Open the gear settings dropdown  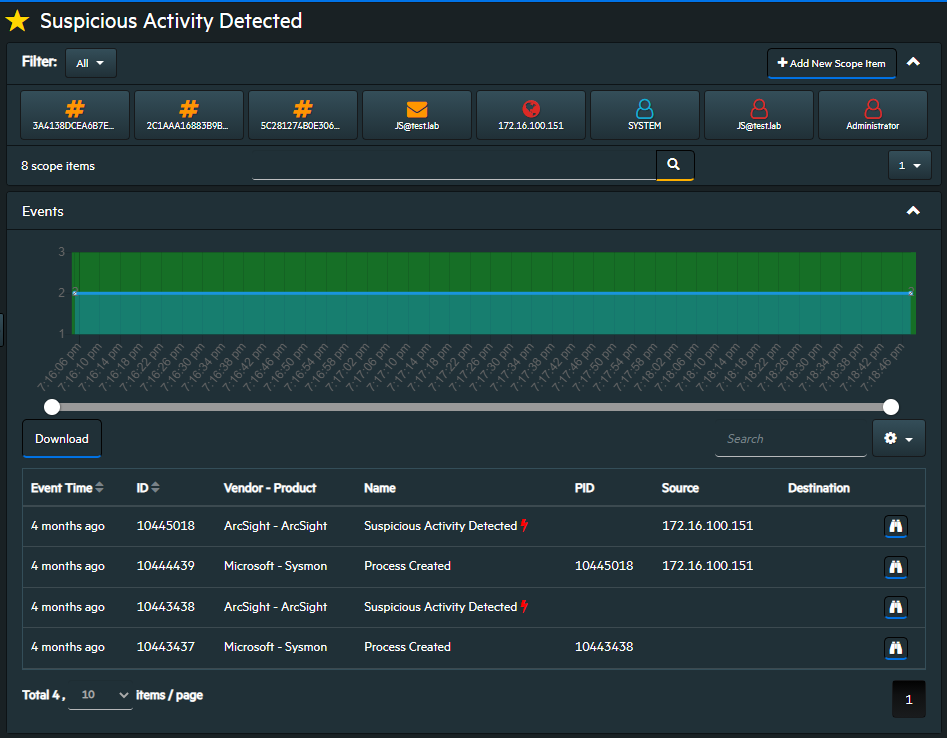click(898, 438)
